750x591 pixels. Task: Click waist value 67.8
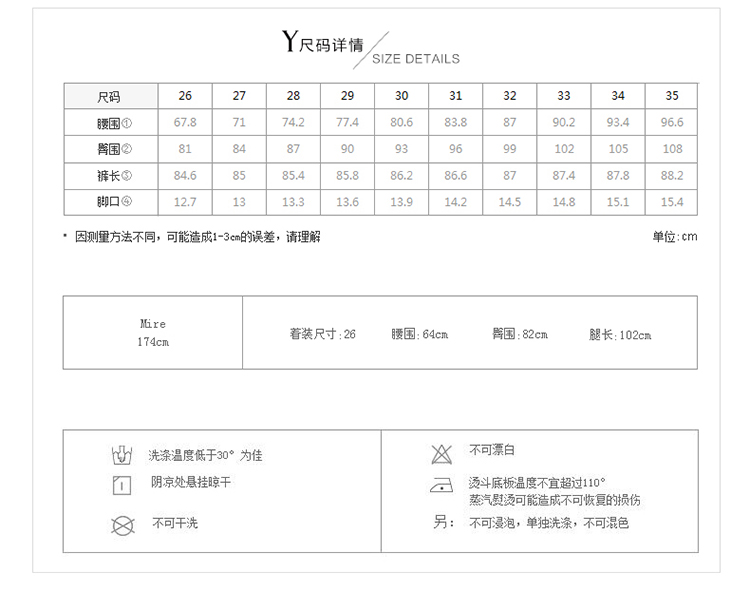(x=185, y=122)
